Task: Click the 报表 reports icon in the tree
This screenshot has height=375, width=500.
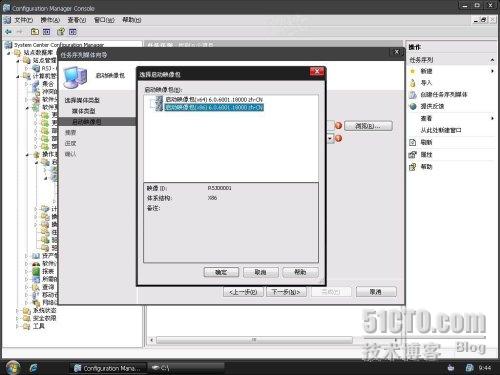Action: coord(36,271)
